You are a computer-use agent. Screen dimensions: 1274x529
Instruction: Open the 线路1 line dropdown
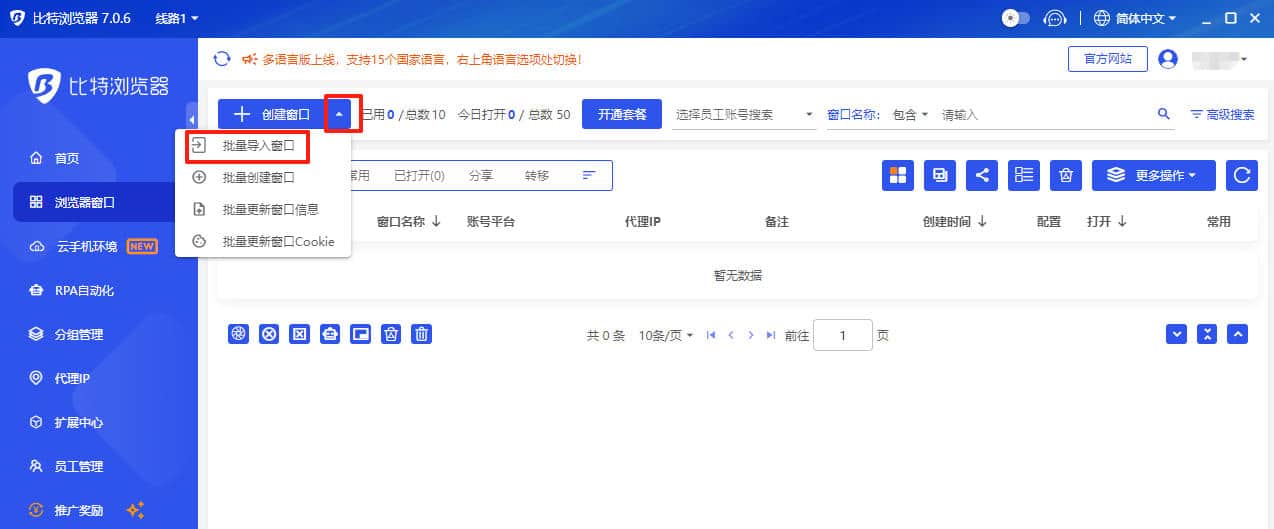click(x=177, y=18)
